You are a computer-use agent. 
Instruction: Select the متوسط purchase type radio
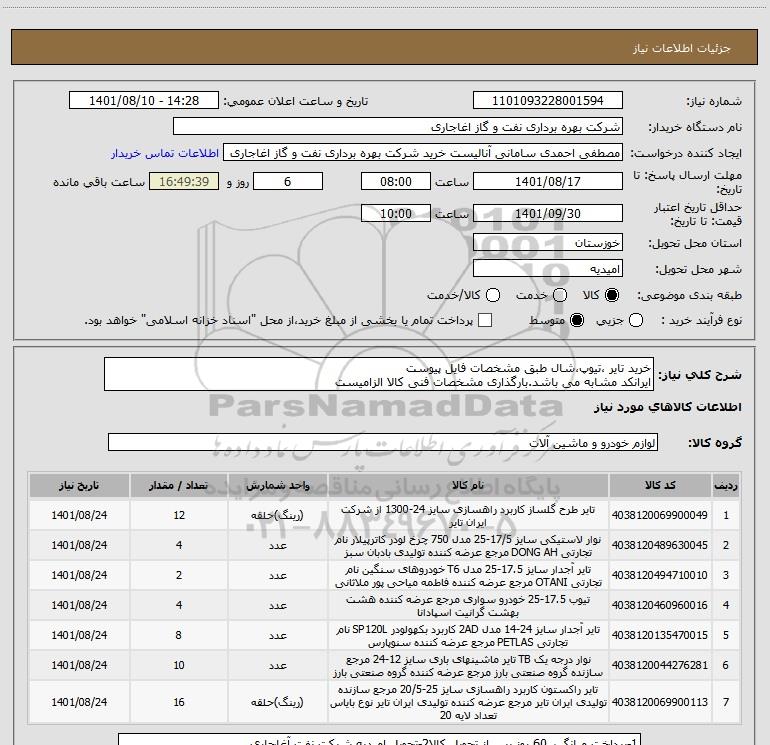[577, 320]
